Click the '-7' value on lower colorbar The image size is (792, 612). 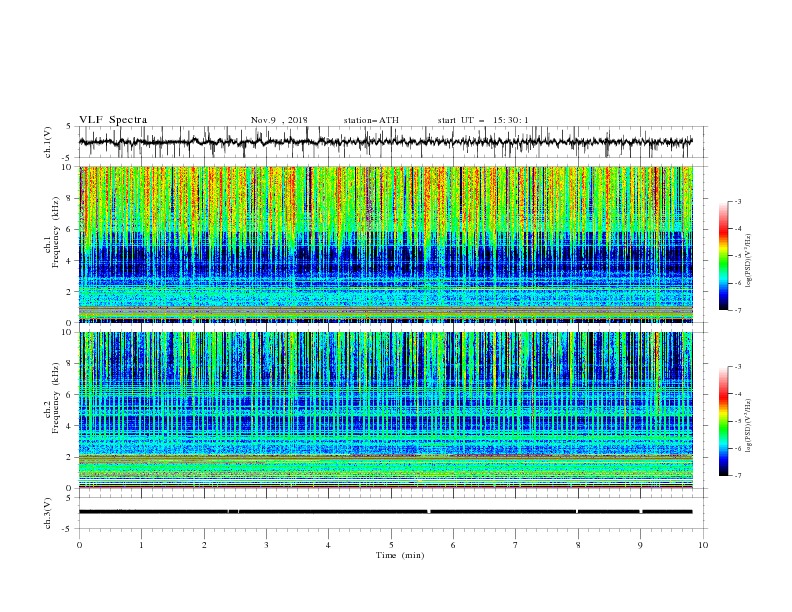737,476
